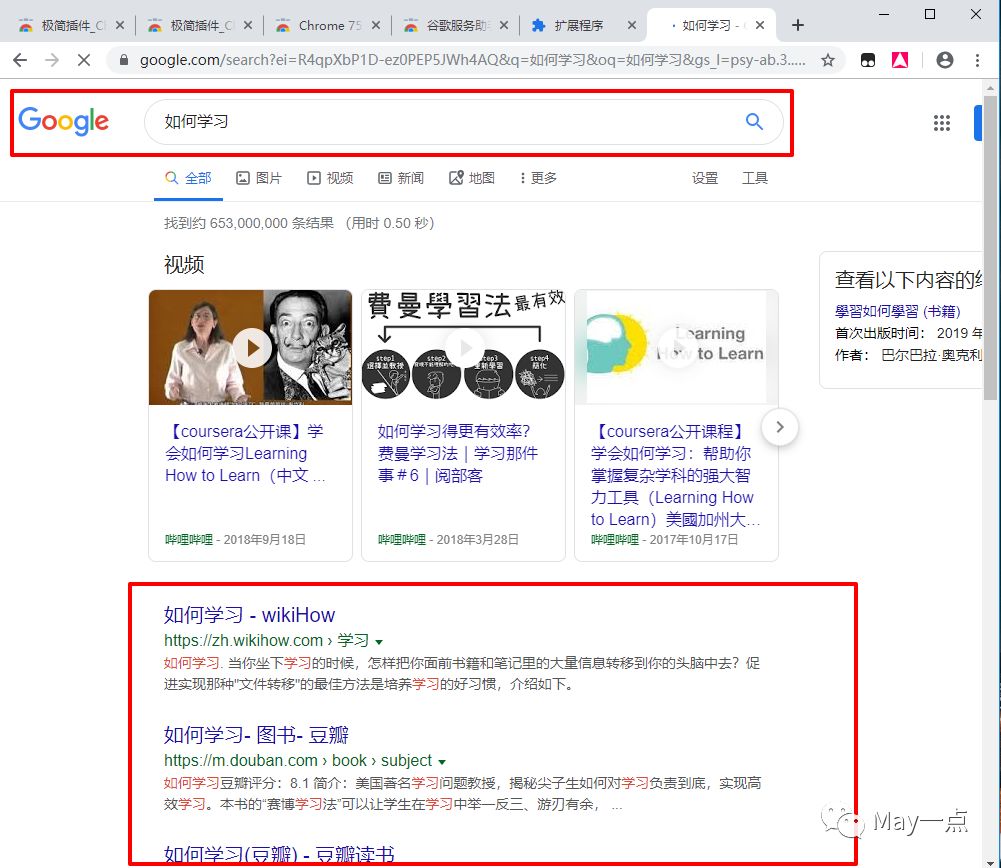Open a new tab with plus button
Image resolution: width=1001 pixels, height=868 pixels.
[797, 25]
